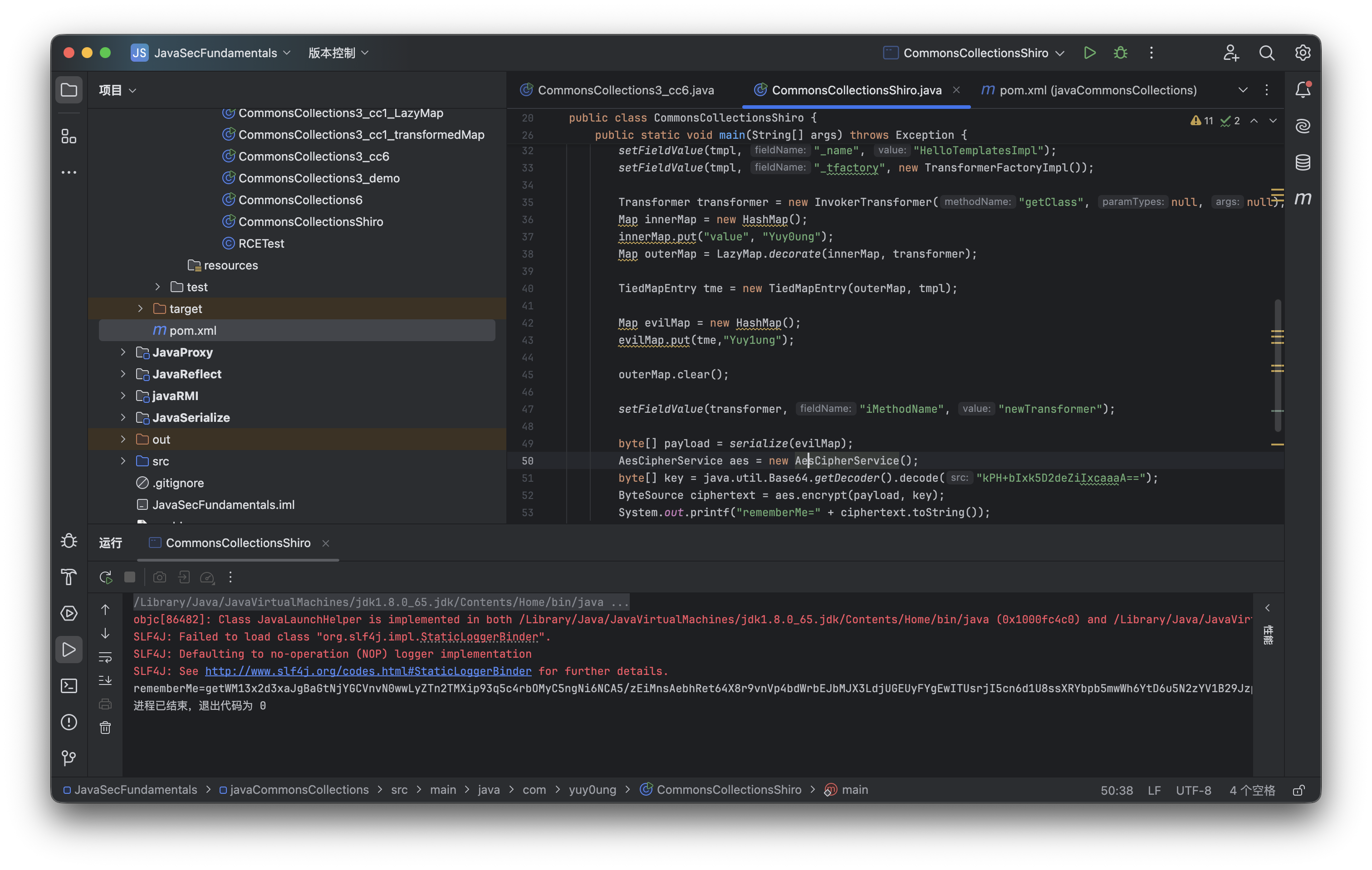Click the Debug bug icon in toolbar

(1120, 53)
